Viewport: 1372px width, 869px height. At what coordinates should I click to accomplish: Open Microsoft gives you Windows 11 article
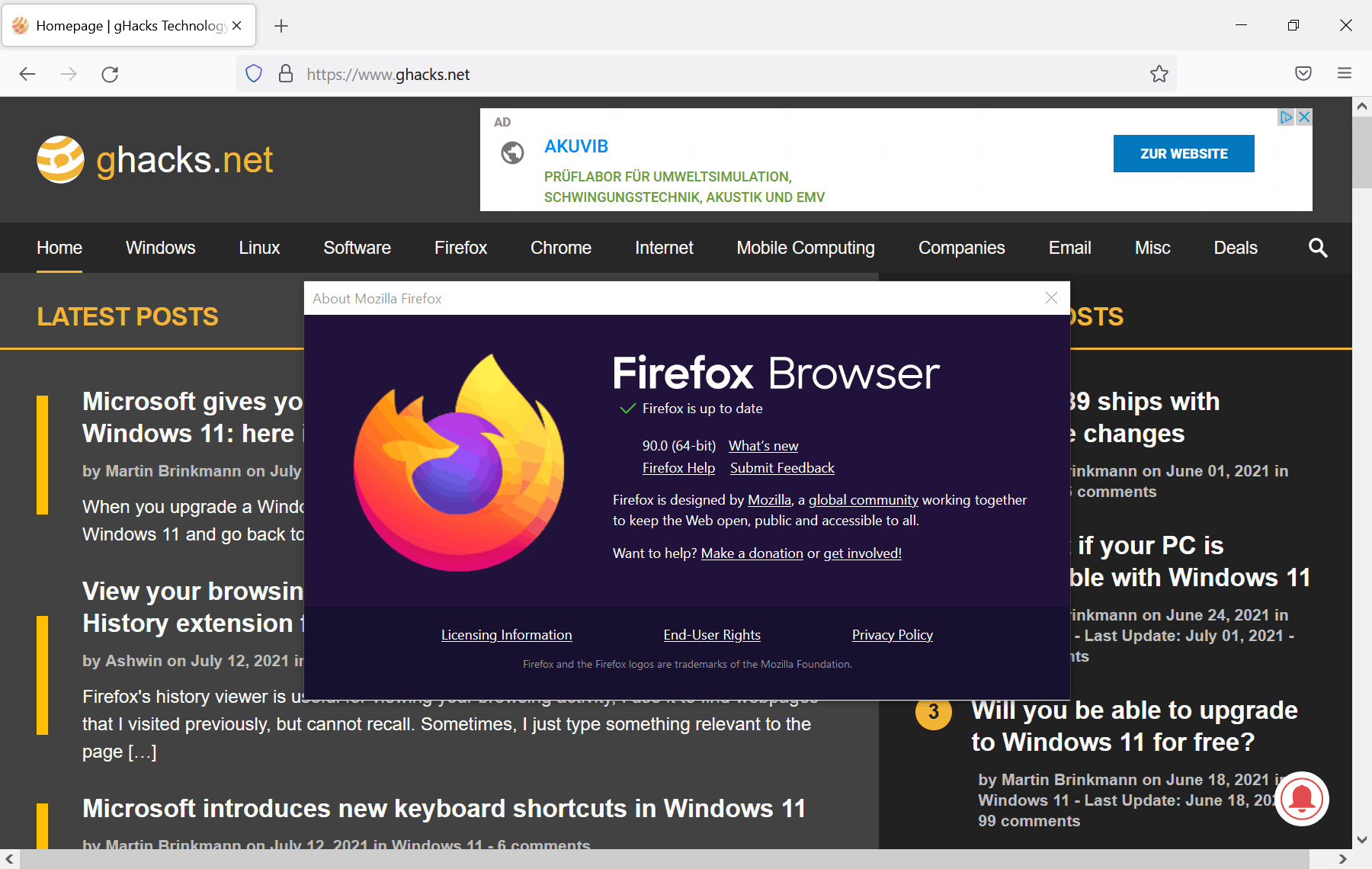click(193, 417)
